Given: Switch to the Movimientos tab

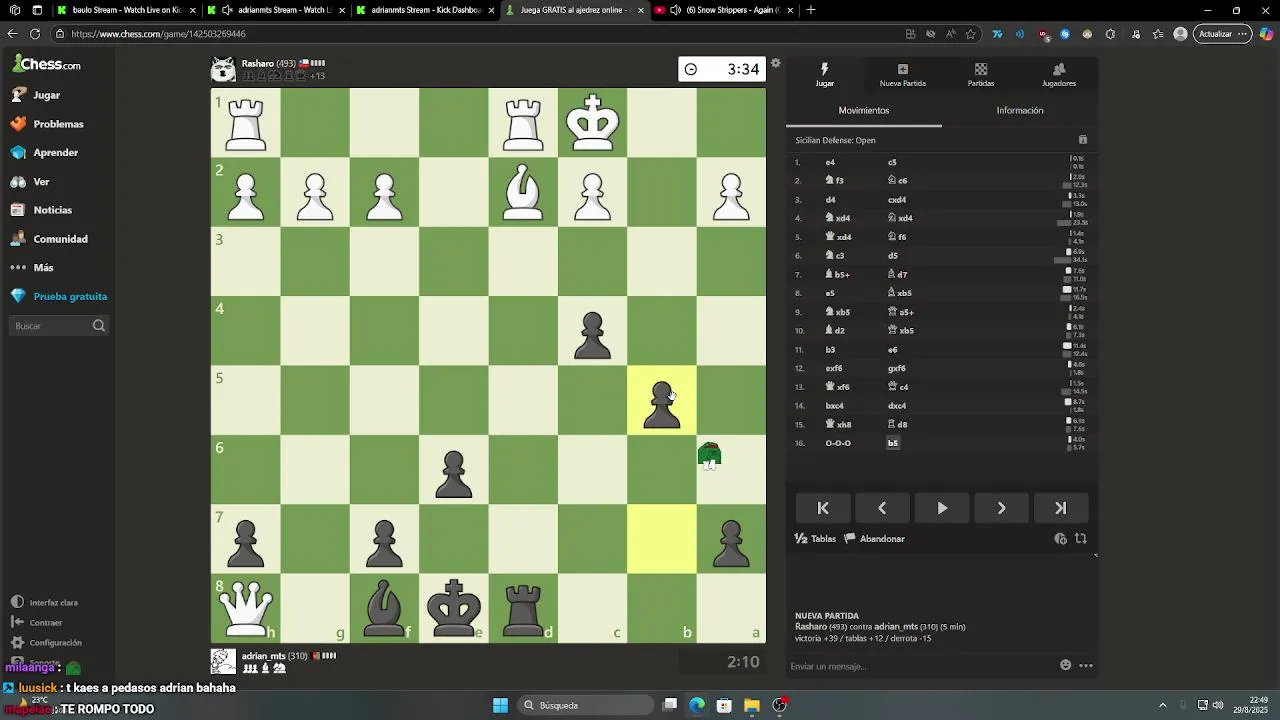Looking at the screenshot, I should (x=864, y=110).
